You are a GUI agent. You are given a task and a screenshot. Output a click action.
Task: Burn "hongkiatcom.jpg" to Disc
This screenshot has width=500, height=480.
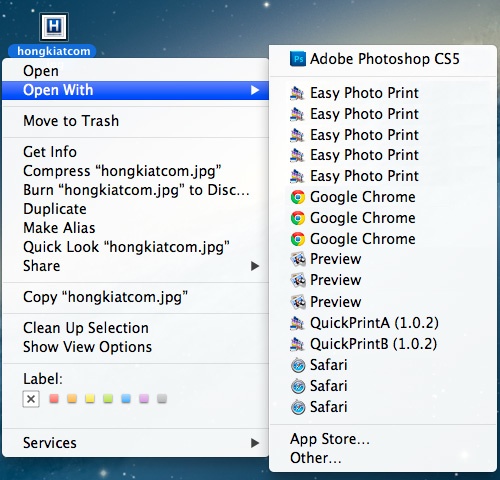[135, 190]
